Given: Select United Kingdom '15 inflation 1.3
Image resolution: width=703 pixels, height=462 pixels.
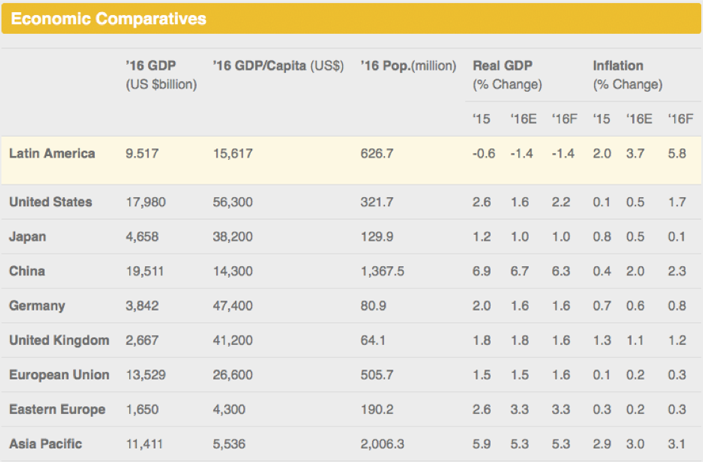Looking at the screenshot, I should (x=602, y=340).
